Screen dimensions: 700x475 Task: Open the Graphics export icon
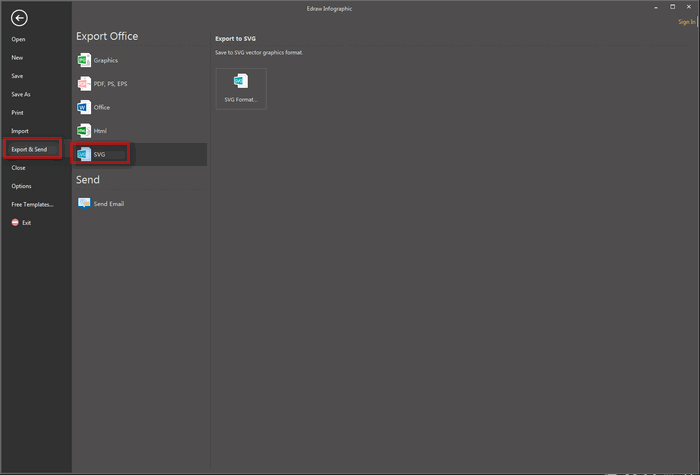pos(84,60)
